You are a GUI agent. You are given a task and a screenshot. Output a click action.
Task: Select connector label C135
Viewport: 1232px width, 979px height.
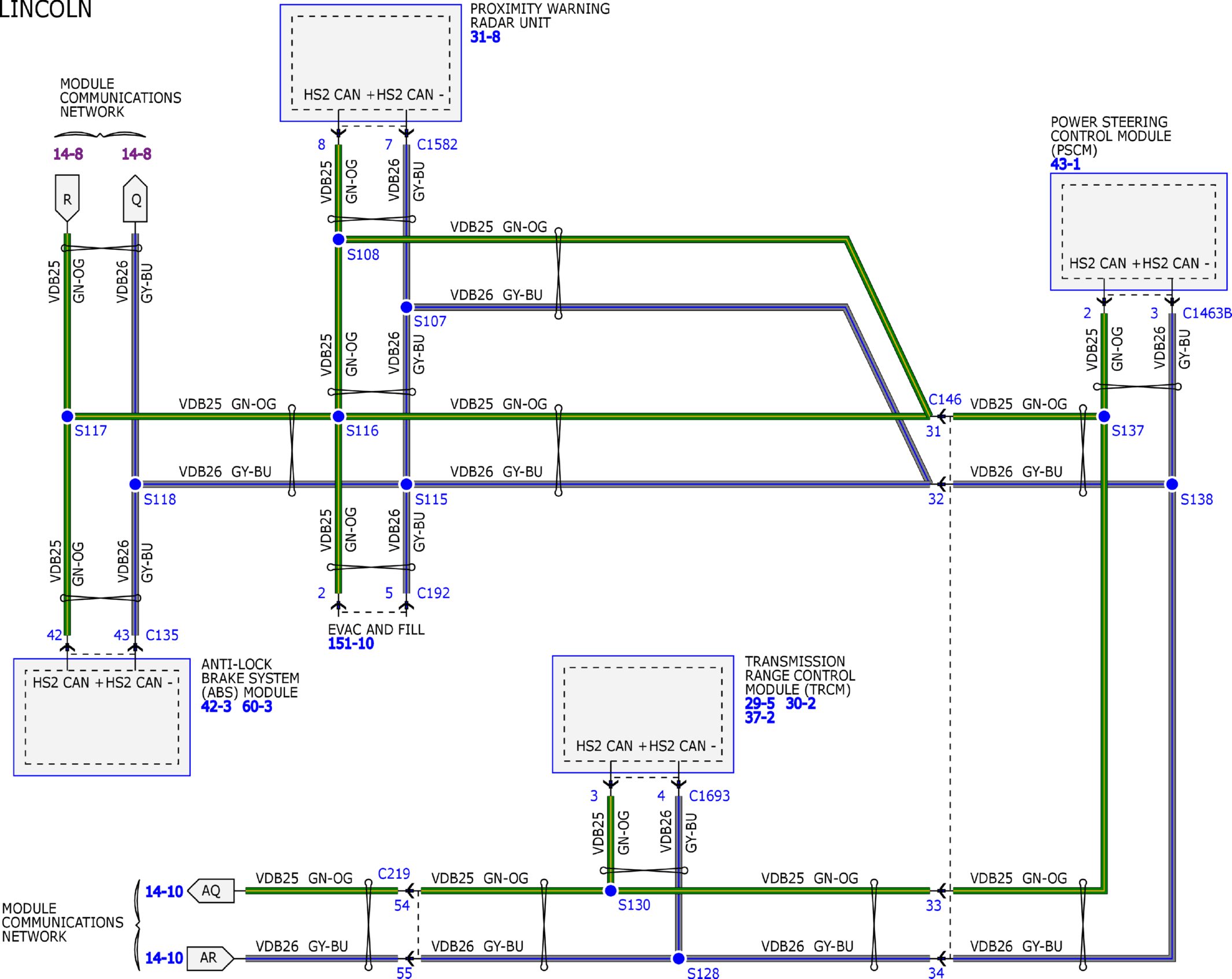point(162,635)
